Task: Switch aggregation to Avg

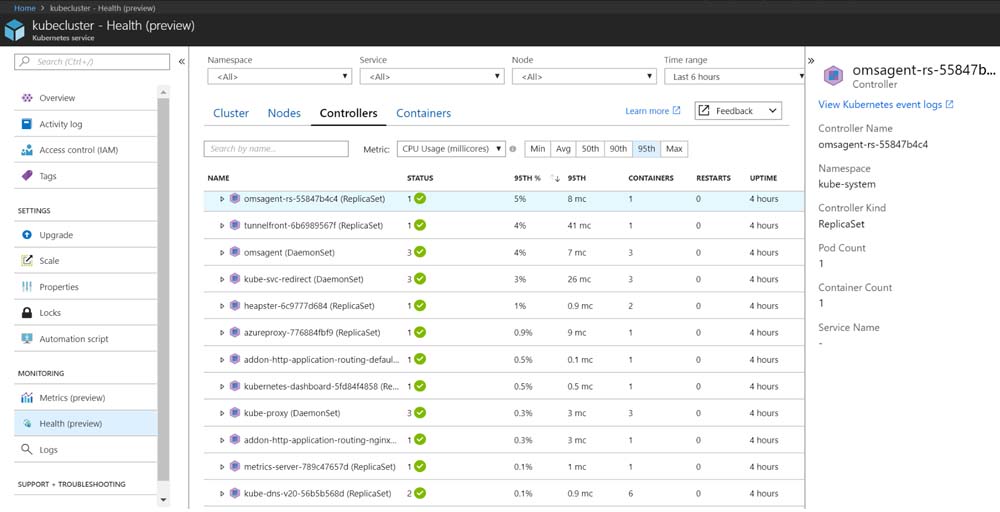Action: point(563,149)
